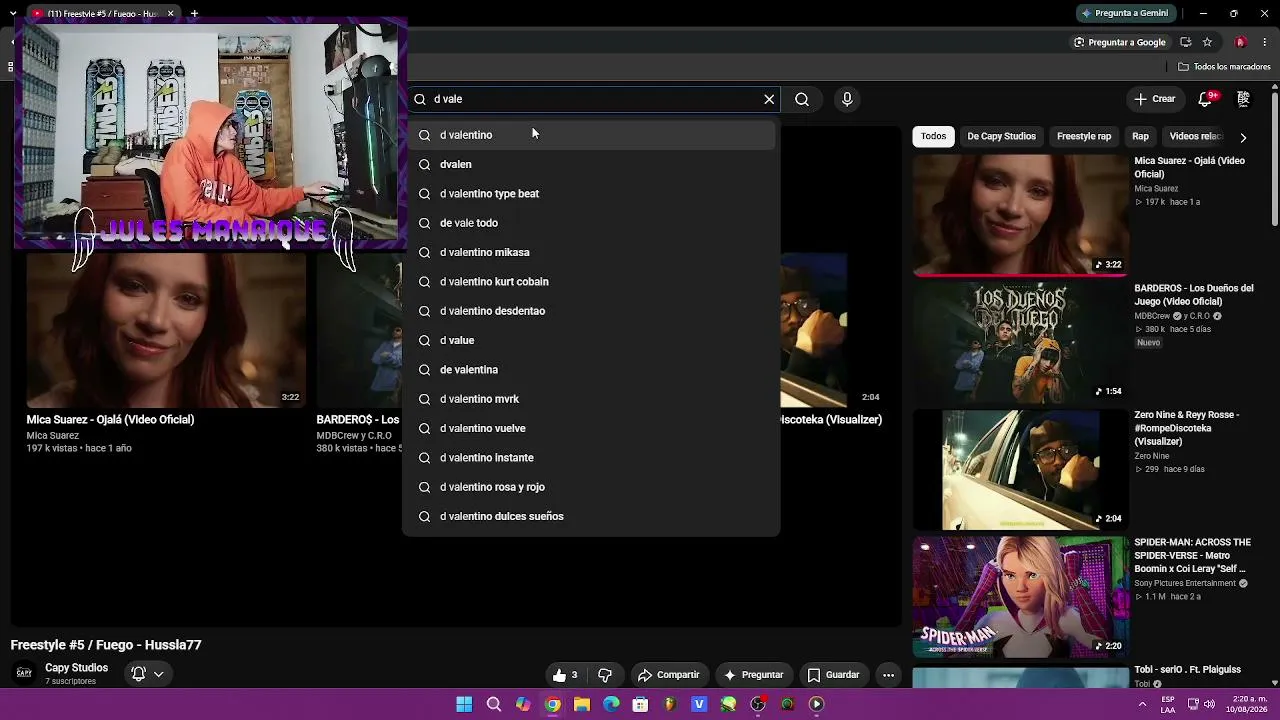Viewport: 1280px width, 720px height.
Task: Open the BARDERO$ Los Dueños del Juego title
Action: click(1194, 295)
